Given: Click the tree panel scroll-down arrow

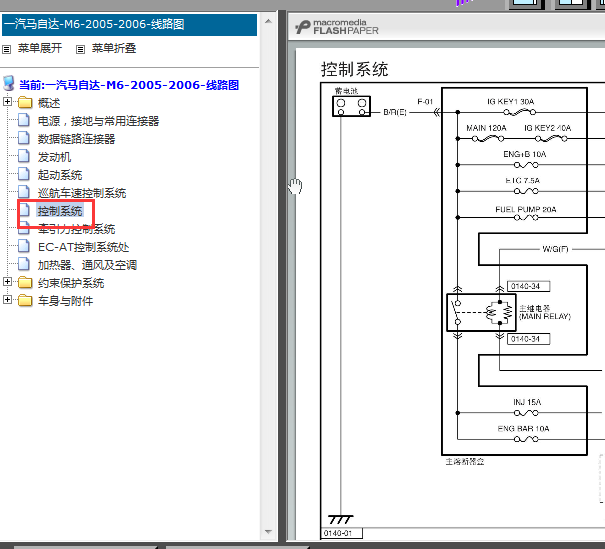Looking at the screenshot, I should click(269, 533).
